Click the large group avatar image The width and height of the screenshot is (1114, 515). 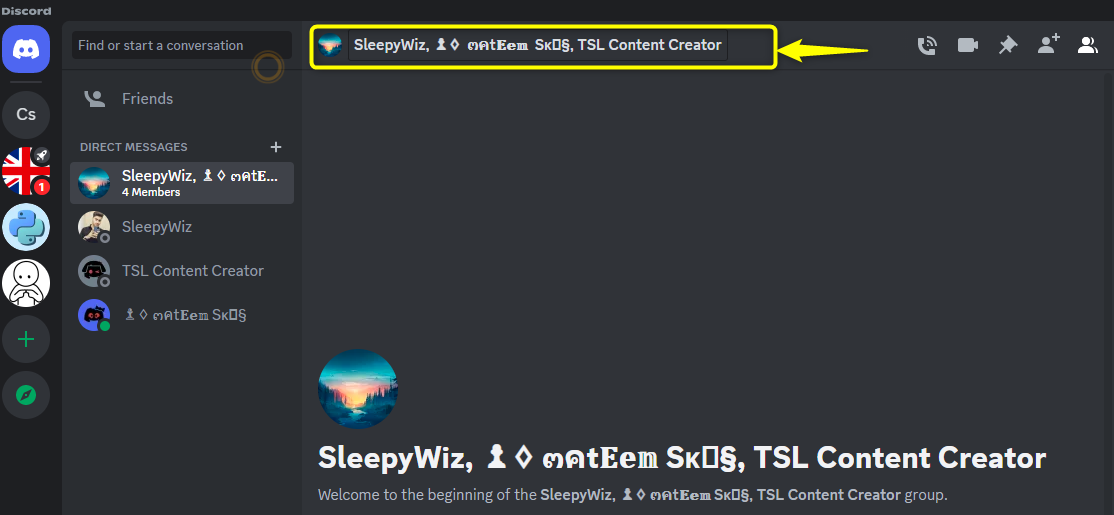[358, 389]
